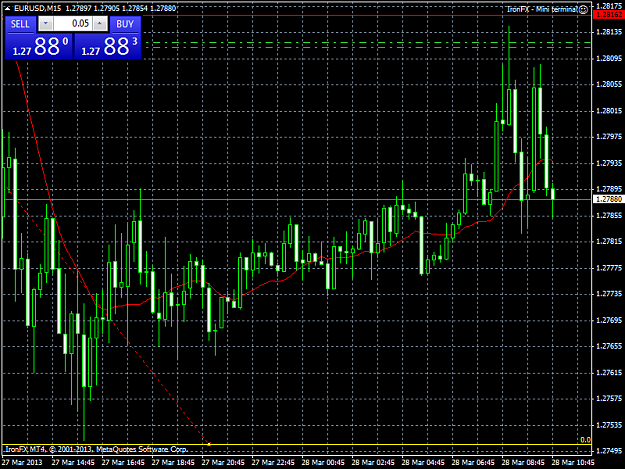Click the 1.27775 price scale label

[x=609, y=268]
